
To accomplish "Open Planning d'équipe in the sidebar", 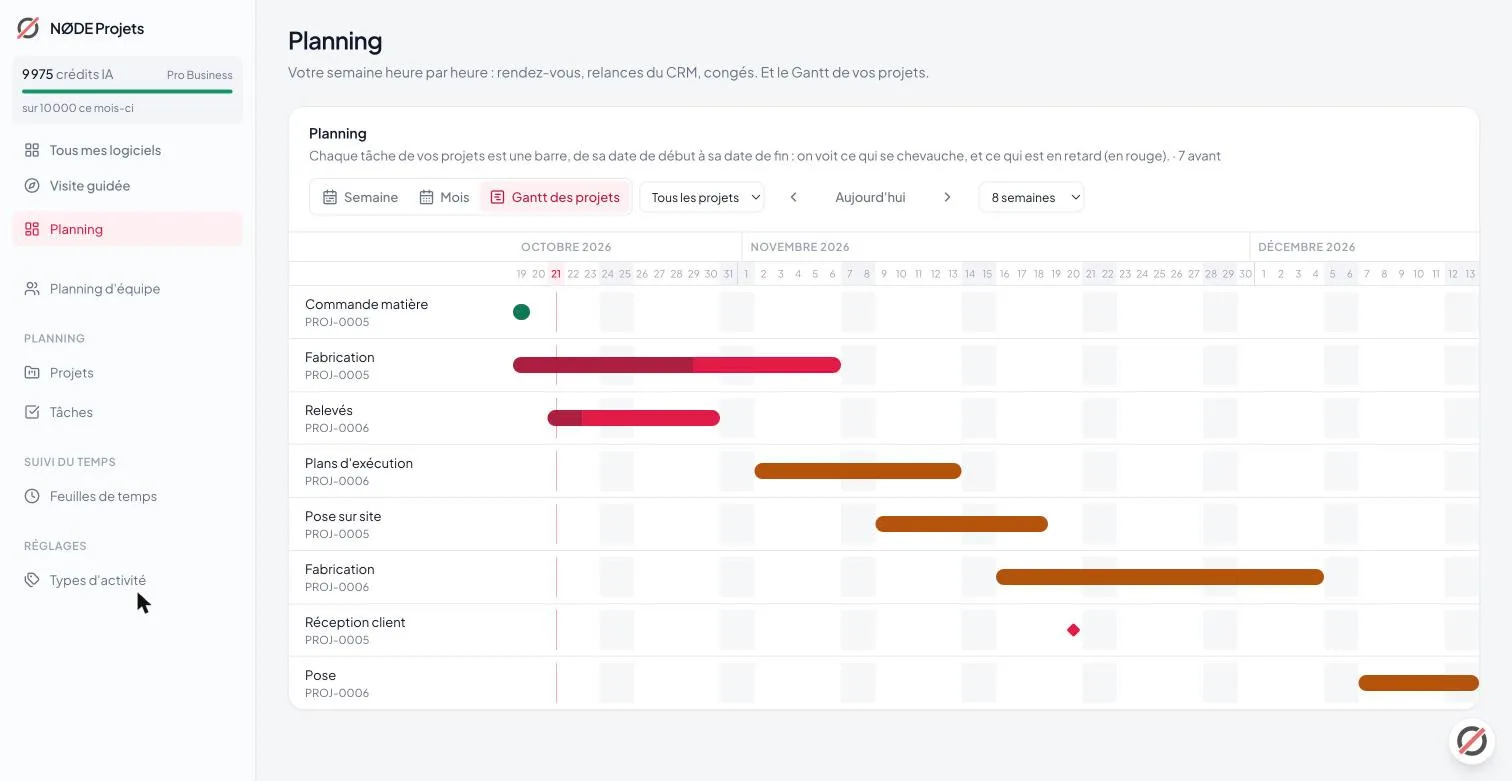I will [127, 289].
